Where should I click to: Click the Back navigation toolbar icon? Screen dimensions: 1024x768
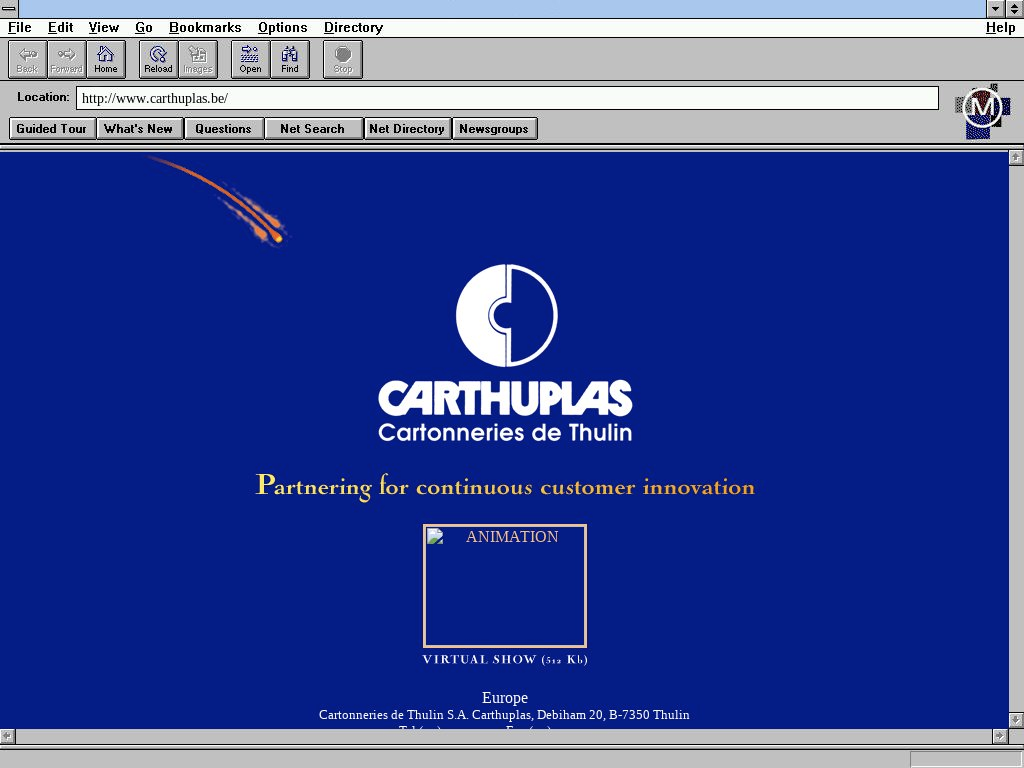click(27, 59)
